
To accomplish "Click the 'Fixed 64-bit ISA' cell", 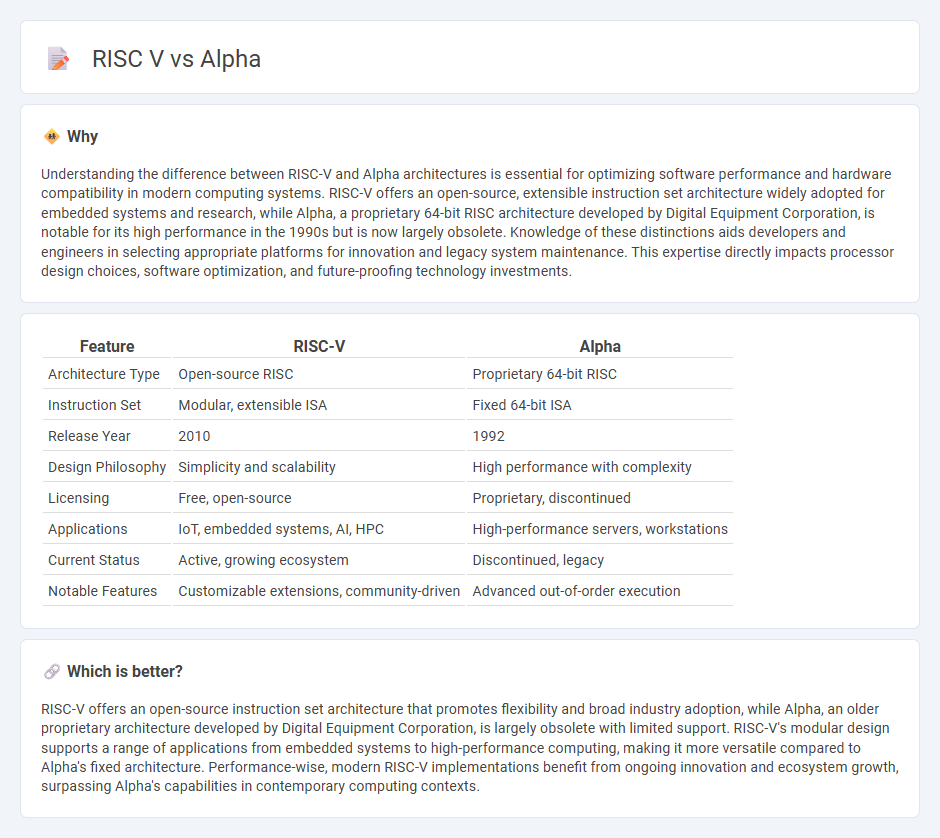I will [x=599, y=405].
